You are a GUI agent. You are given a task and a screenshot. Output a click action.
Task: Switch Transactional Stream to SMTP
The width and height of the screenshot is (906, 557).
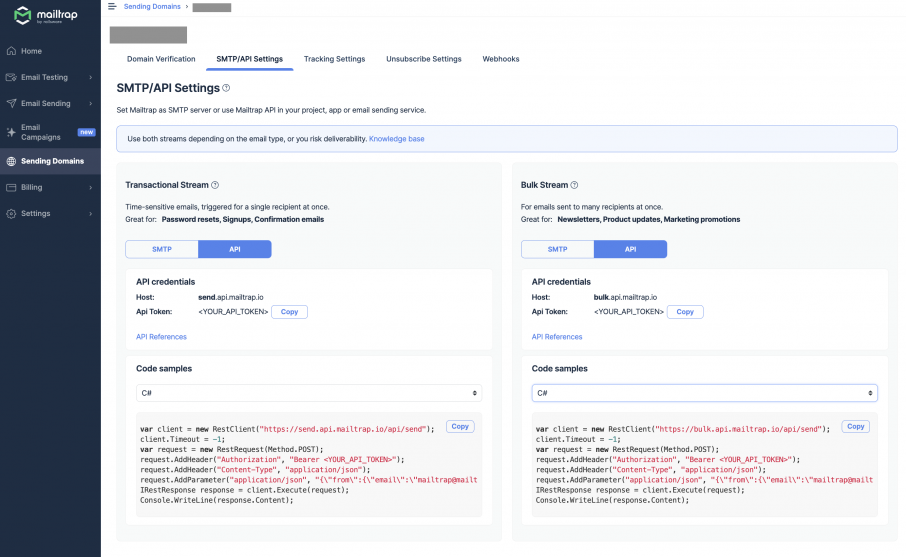(x=161, y=249)
